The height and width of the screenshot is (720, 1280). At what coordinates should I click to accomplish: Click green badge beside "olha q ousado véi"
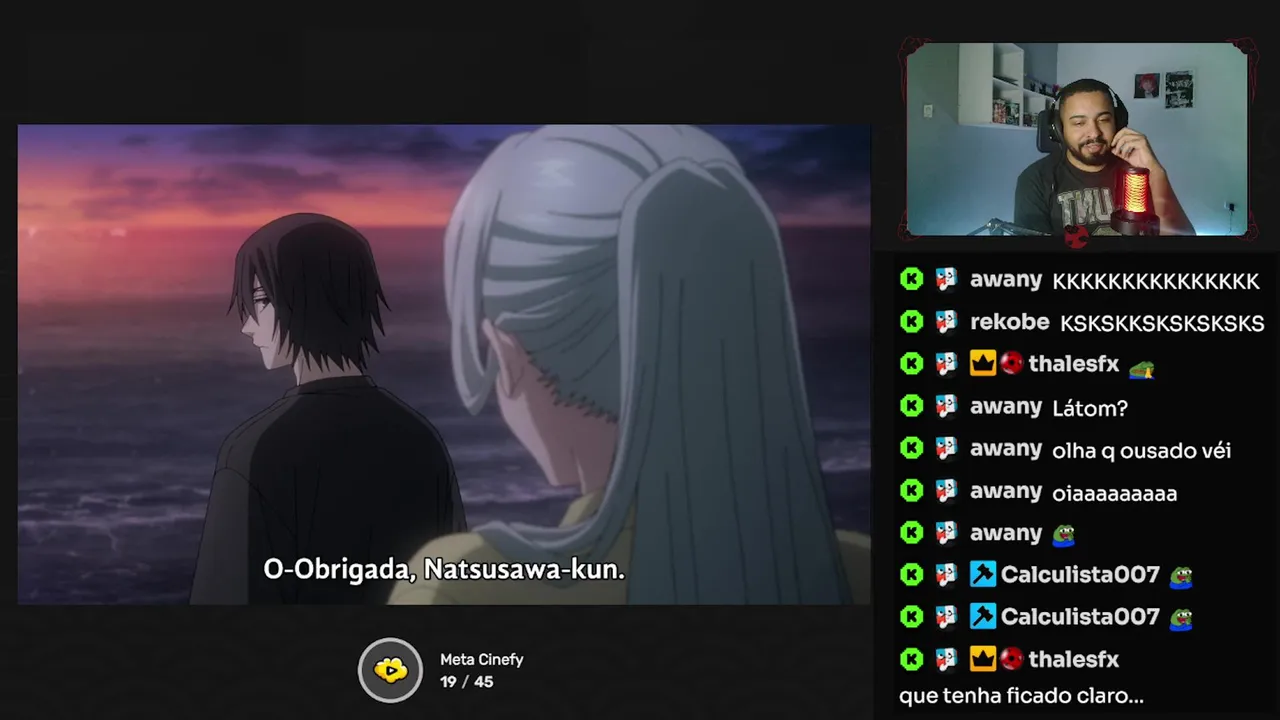coord(911,448)
